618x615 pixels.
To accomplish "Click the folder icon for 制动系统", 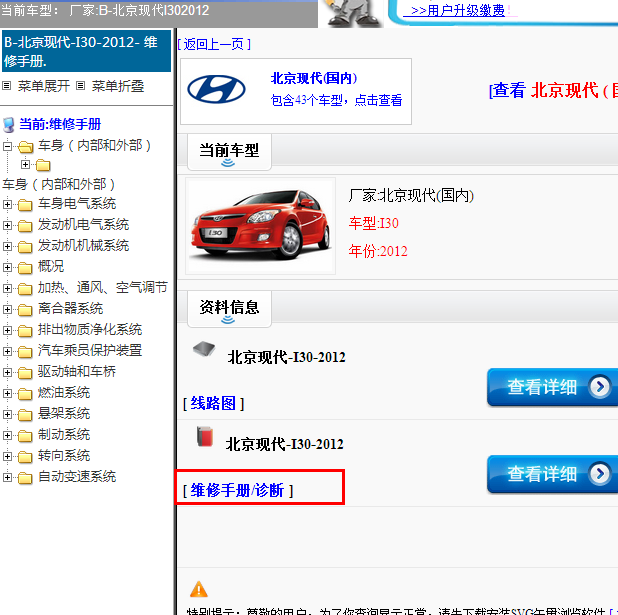I will (25, 436).
